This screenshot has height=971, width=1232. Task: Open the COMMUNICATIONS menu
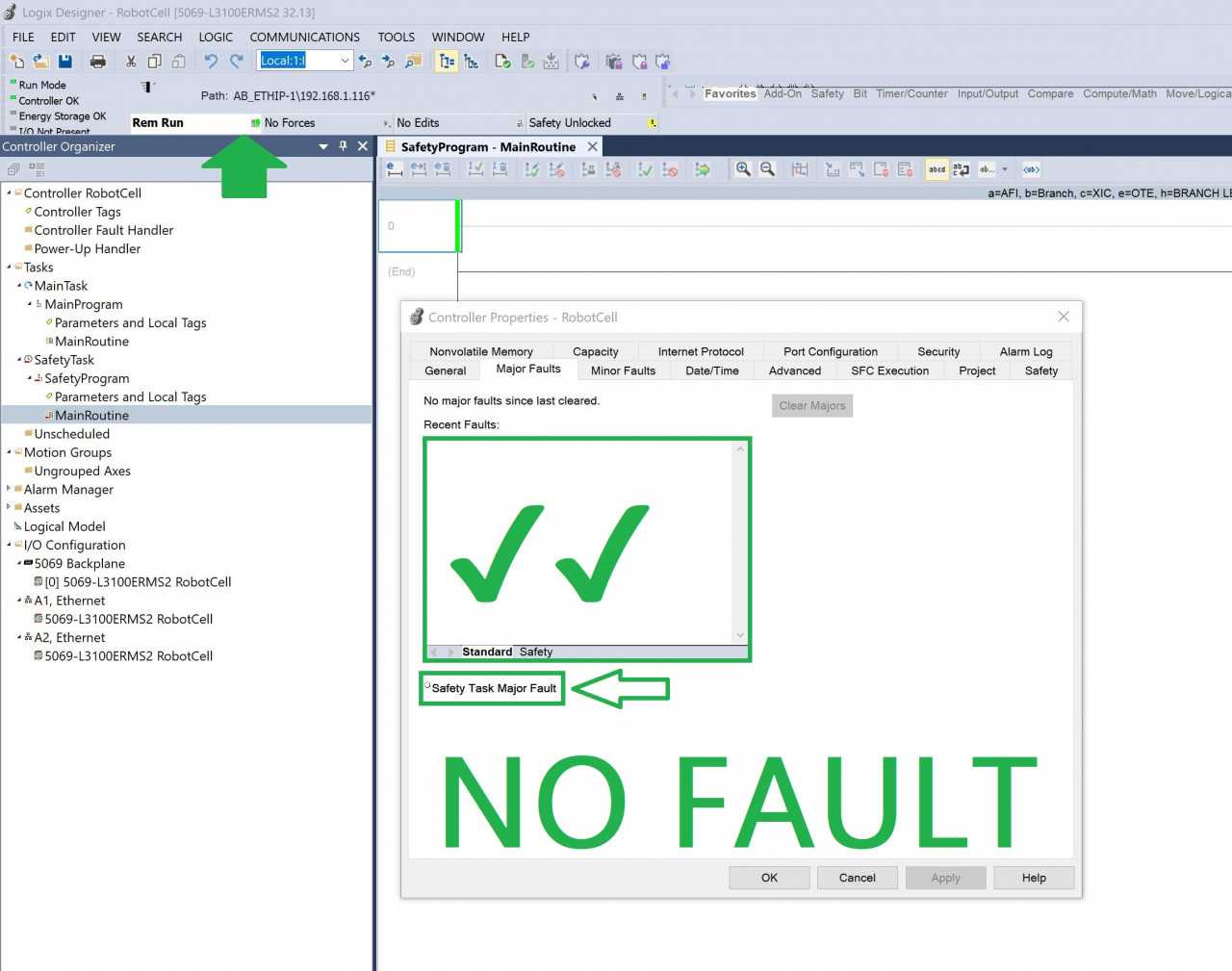[304, 37]
